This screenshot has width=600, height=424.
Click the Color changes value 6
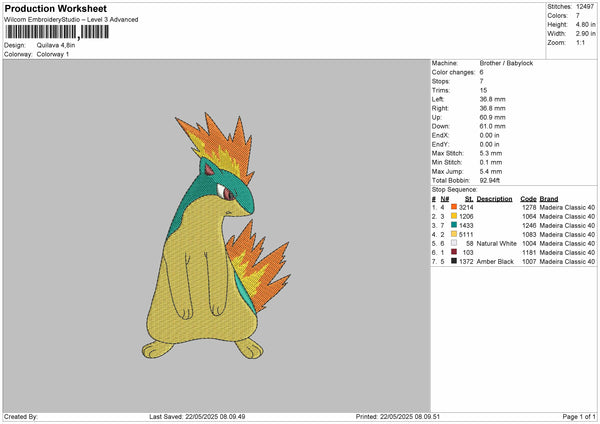pyautogui.click(x=481, y=72)
